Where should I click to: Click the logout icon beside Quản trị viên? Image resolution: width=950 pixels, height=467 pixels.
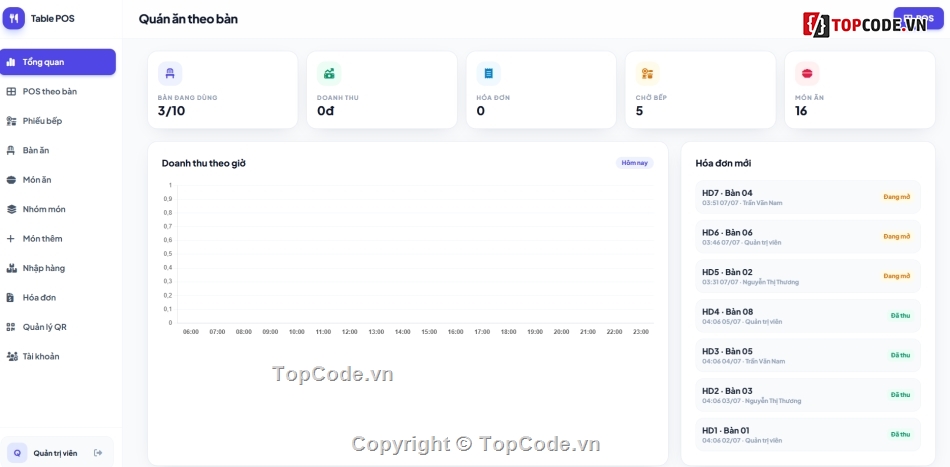(98, 452)
